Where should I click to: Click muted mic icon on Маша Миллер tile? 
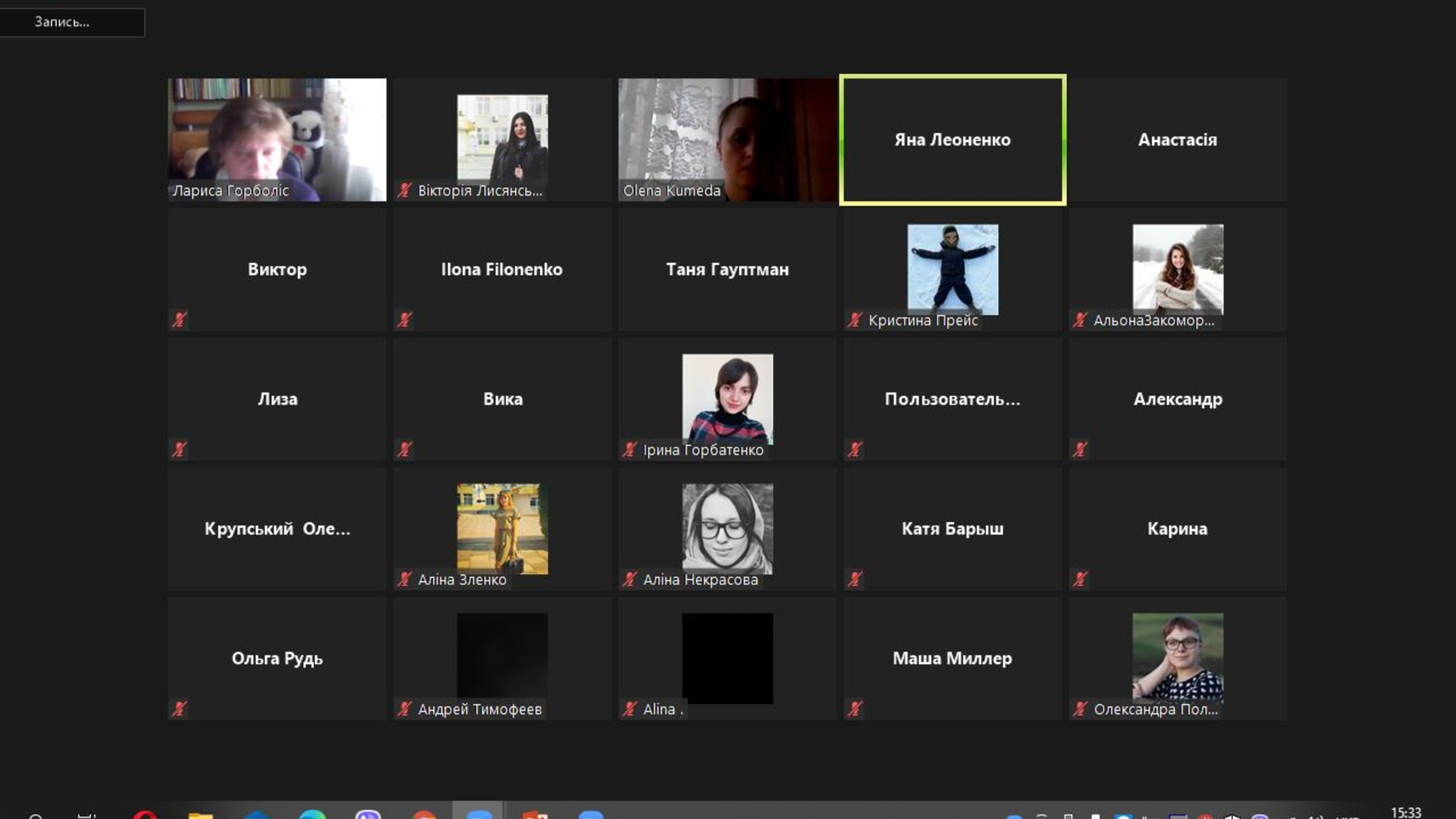click(854, 709)
